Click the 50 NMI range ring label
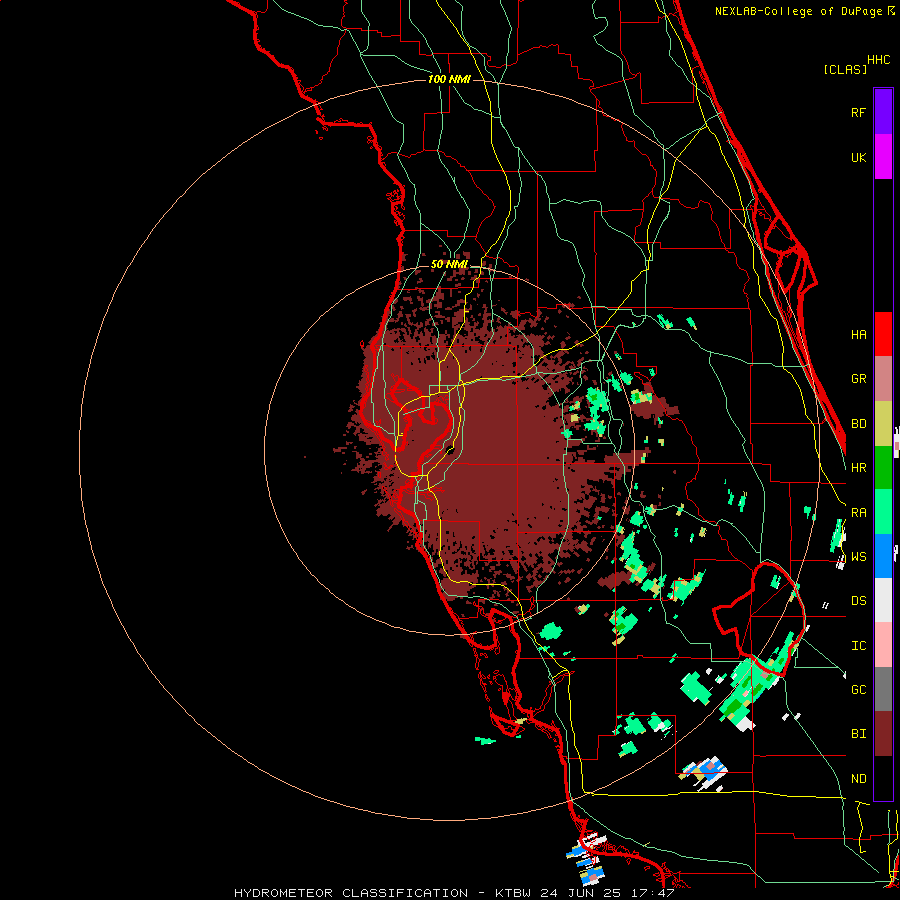 tap(449, 264)
